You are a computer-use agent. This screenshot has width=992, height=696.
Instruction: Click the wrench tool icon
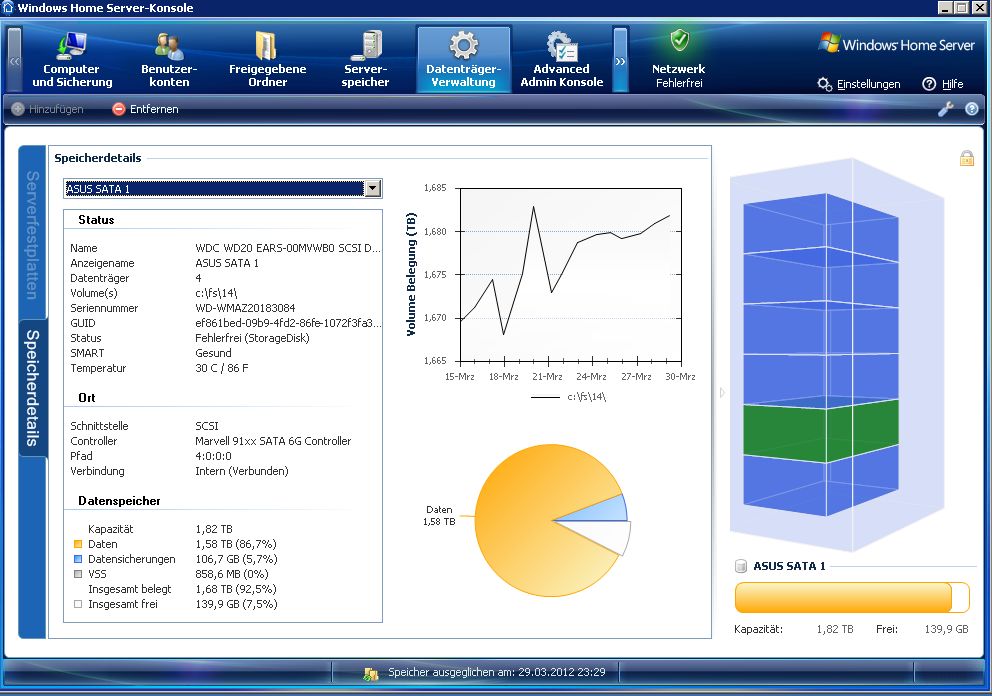coord(945,109)
